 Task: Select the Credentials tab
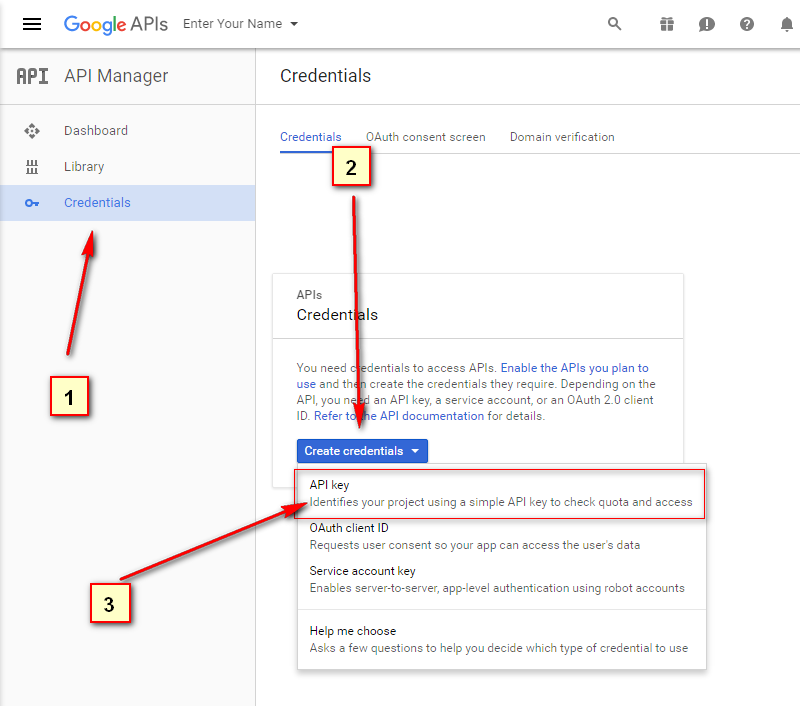click(x=310, y=137)
